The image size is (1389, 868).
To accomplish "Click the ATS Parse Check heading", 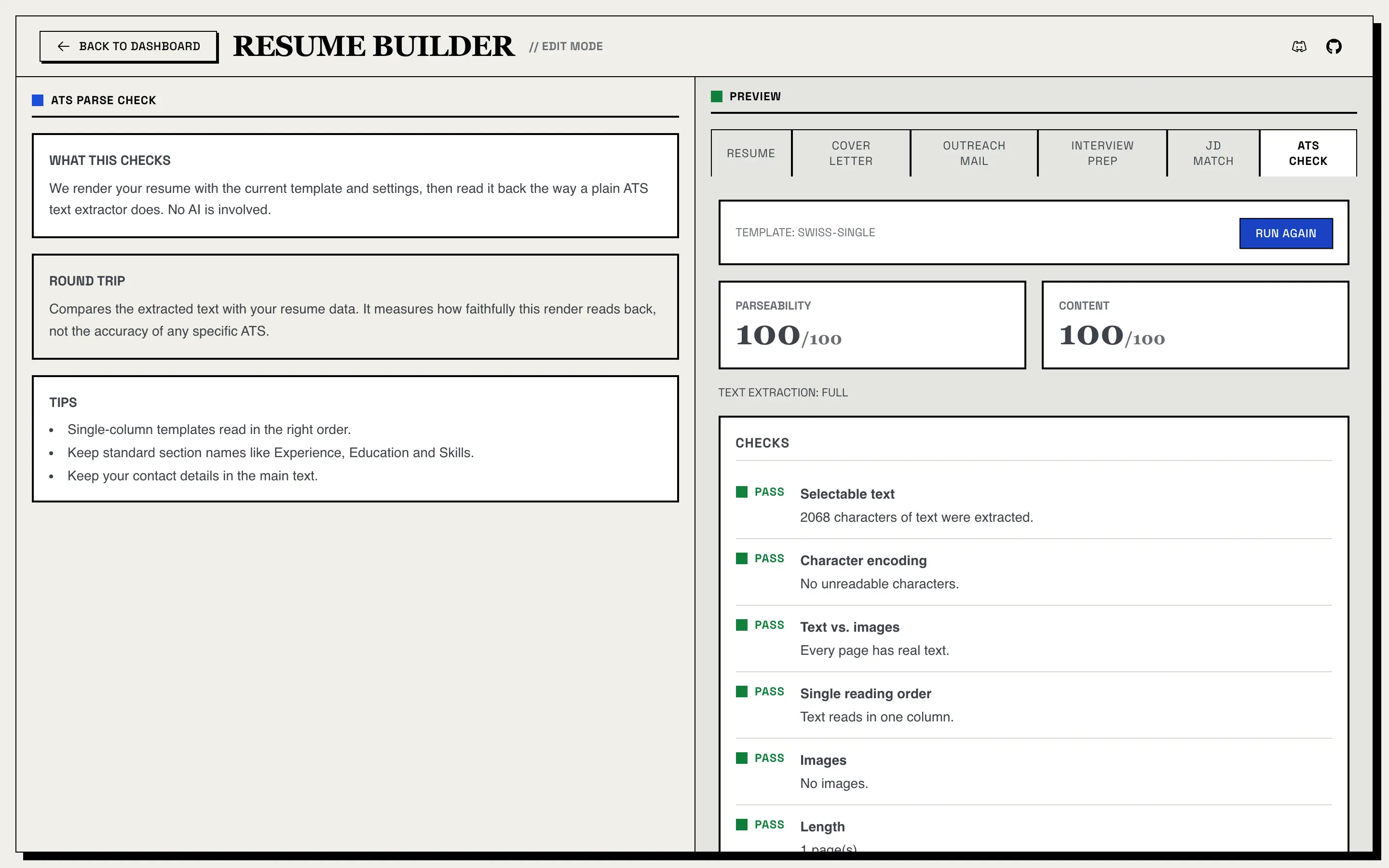I will (x=103, y=100).
